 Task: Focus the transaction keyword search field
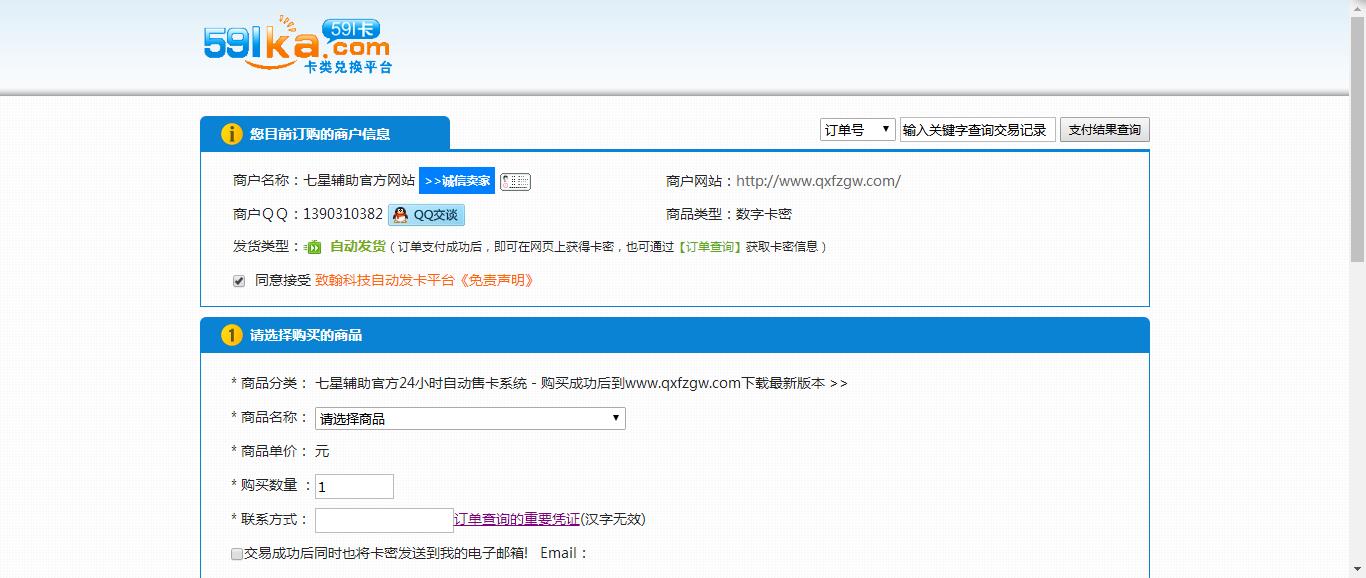point(978,130)
